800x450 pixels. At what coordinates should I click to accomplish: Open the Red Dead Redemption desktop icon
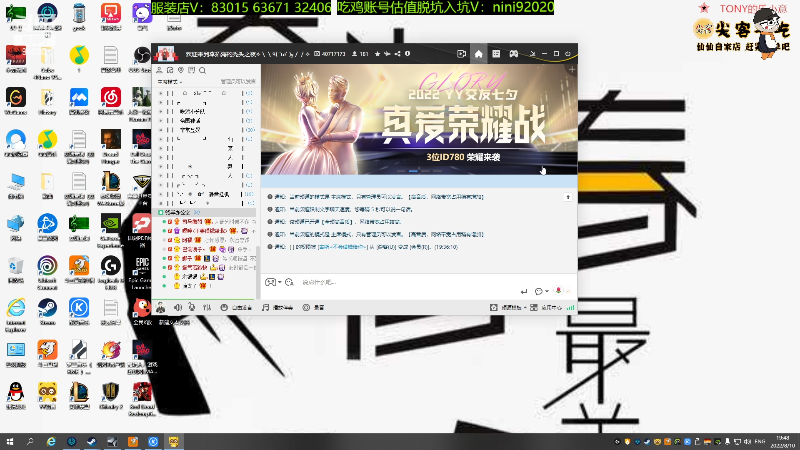pyautogui.click(x=141, y=396)
